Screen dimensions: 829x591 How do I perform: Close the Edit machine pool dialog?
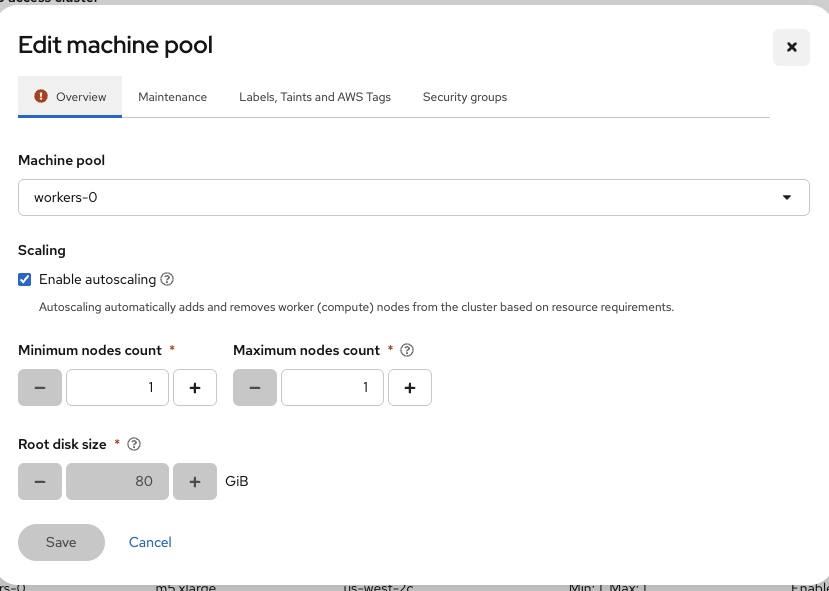click(x=791, y=47)
